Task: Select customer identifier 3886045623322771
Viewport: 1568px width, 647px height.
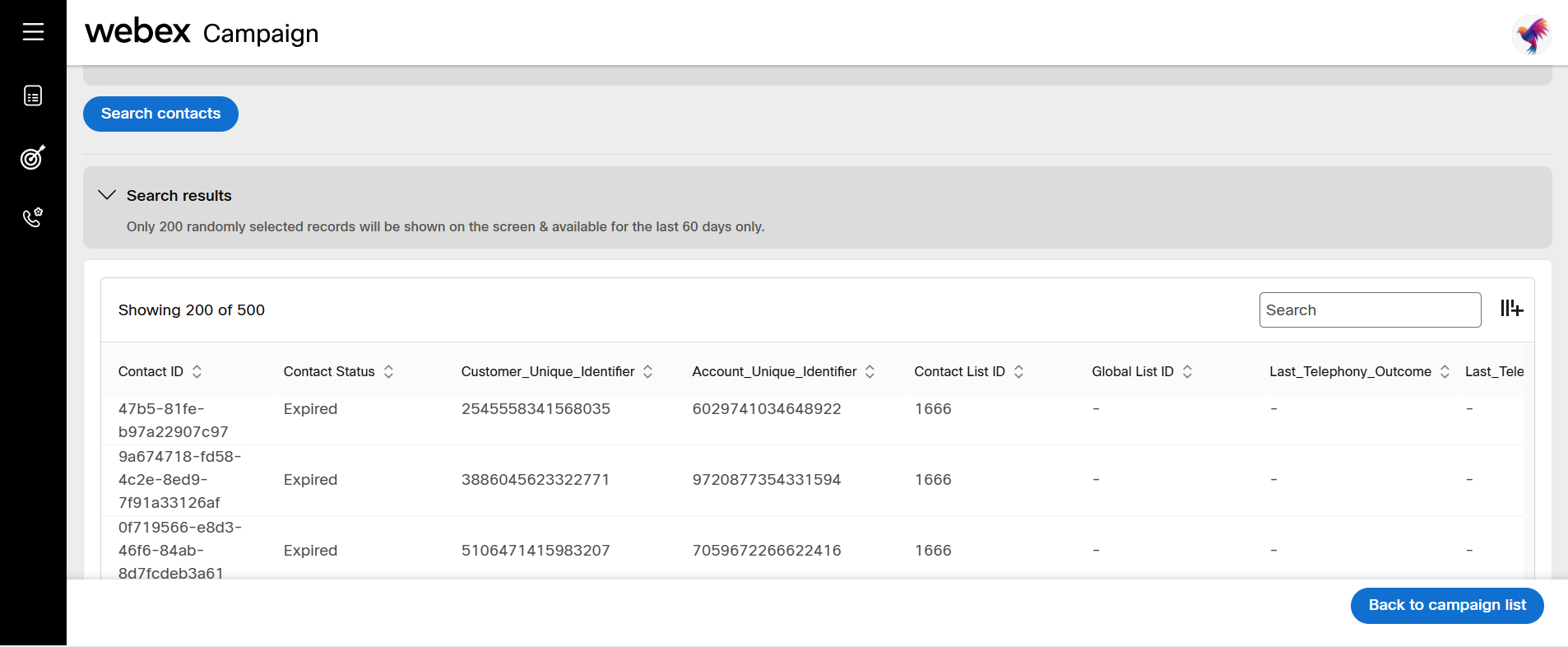Action: click(x=536, y=480)
